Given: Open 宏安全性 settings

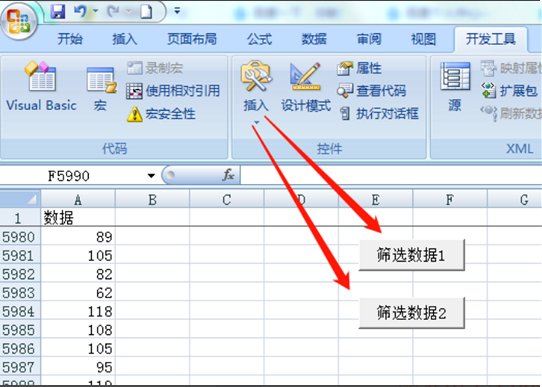Looking at the screenshot, I should click(x=161, y=114).
